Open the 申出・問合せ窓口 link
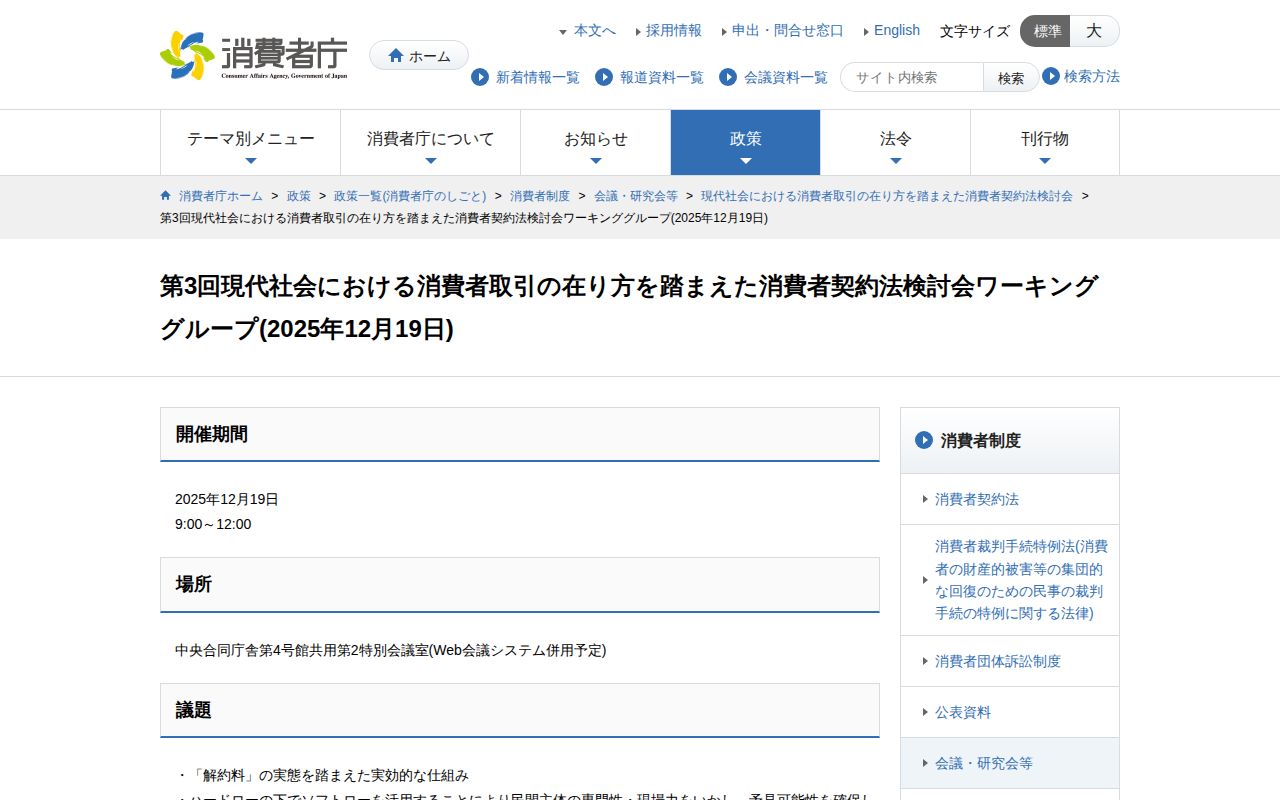Viewport: 1280px width, 800px height. [x=788, y=31]
